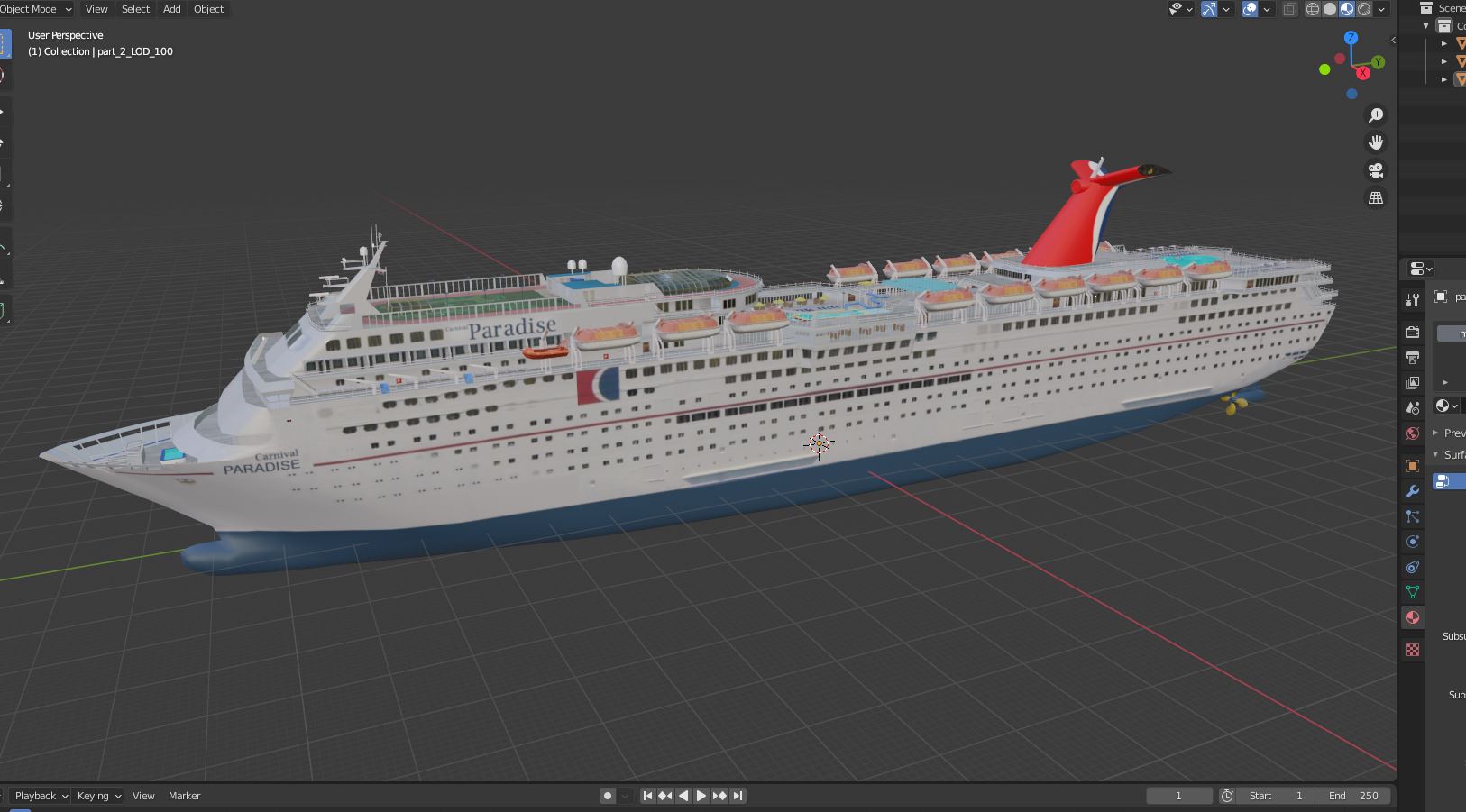Snap view to Y axis on gizmo
Screen dimensions: 1466x812
[1378, 62]
